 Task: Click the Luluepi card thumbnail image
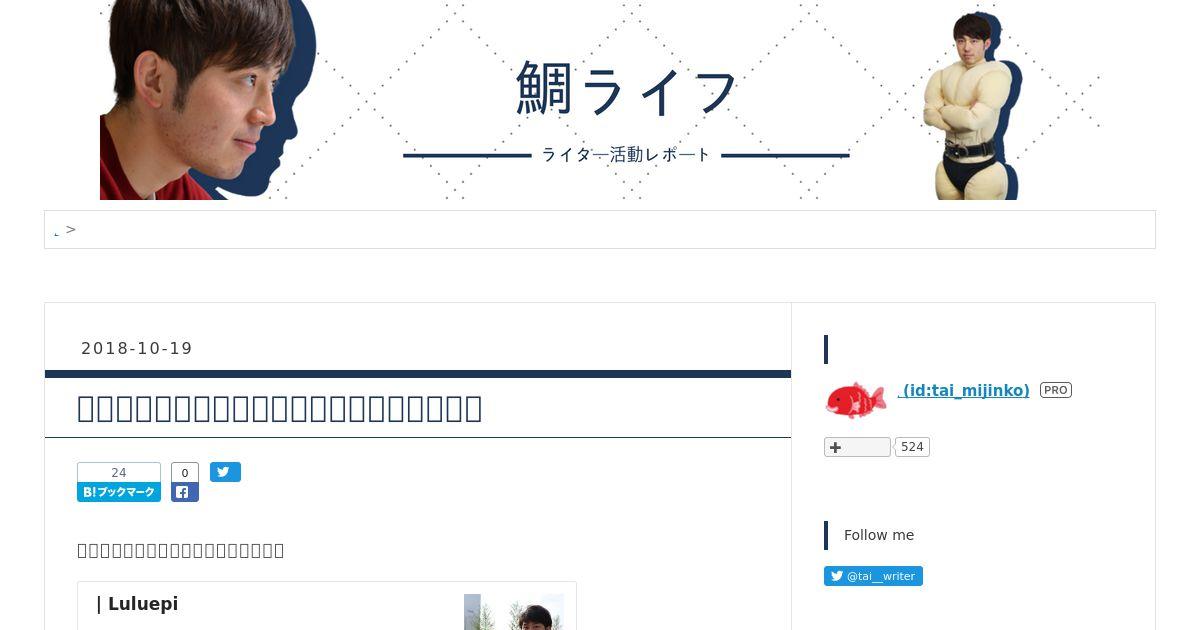(x=514, y=612)
